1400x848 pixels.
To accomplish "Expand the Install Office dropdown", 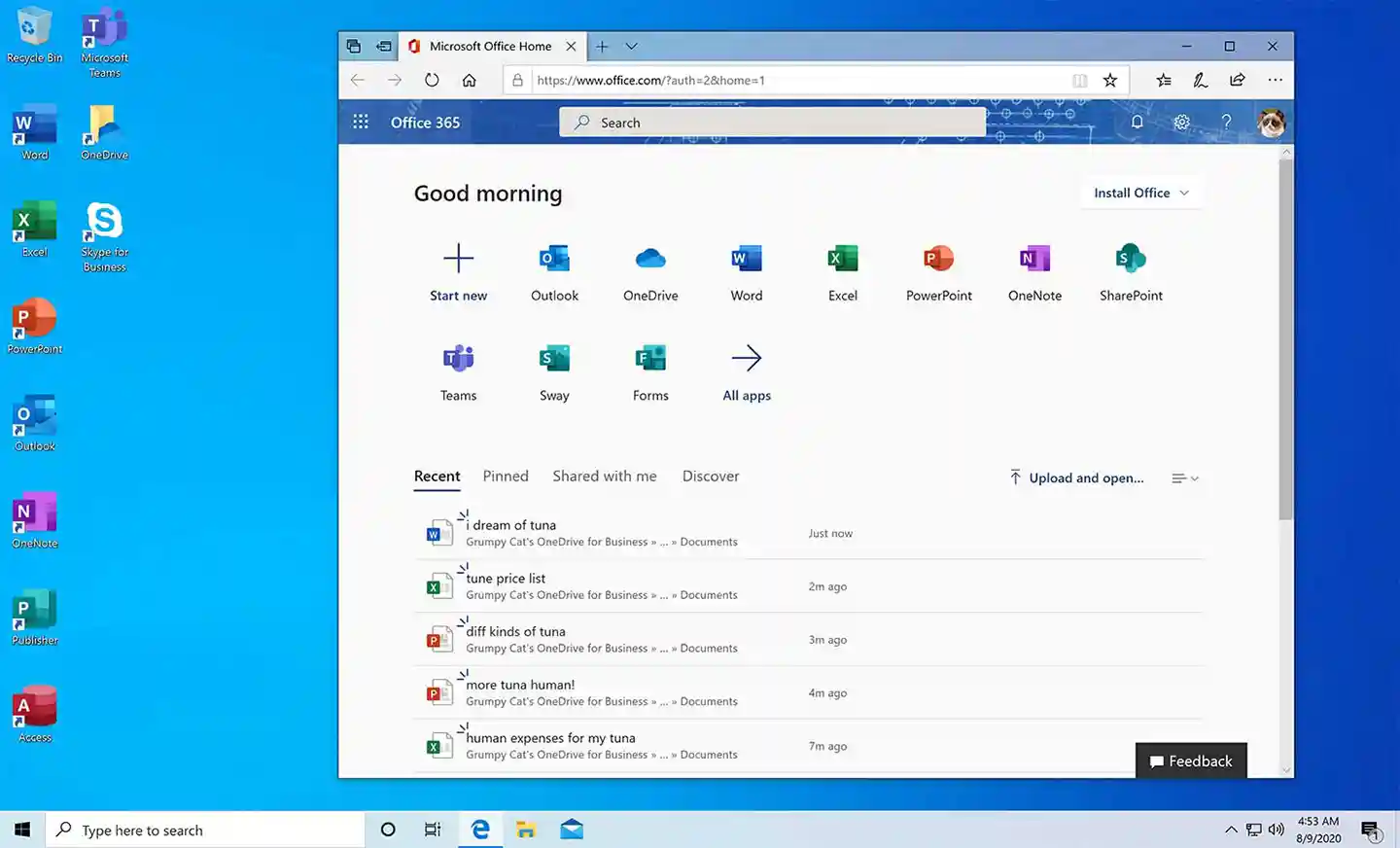I will 1141,194.
